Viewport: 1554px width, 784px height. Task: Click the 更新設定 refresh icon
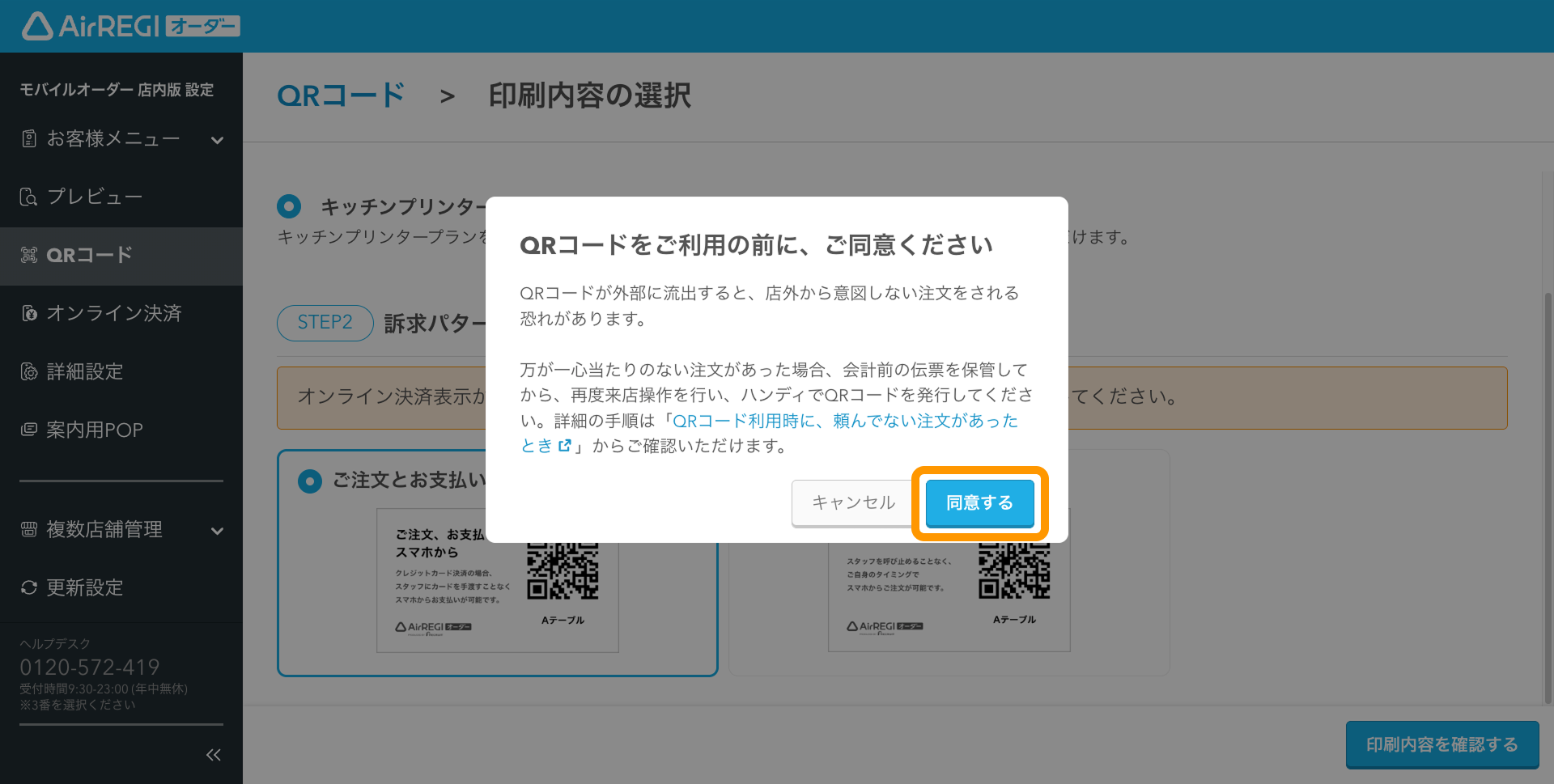pyautogui.click(x=29, y=587)
